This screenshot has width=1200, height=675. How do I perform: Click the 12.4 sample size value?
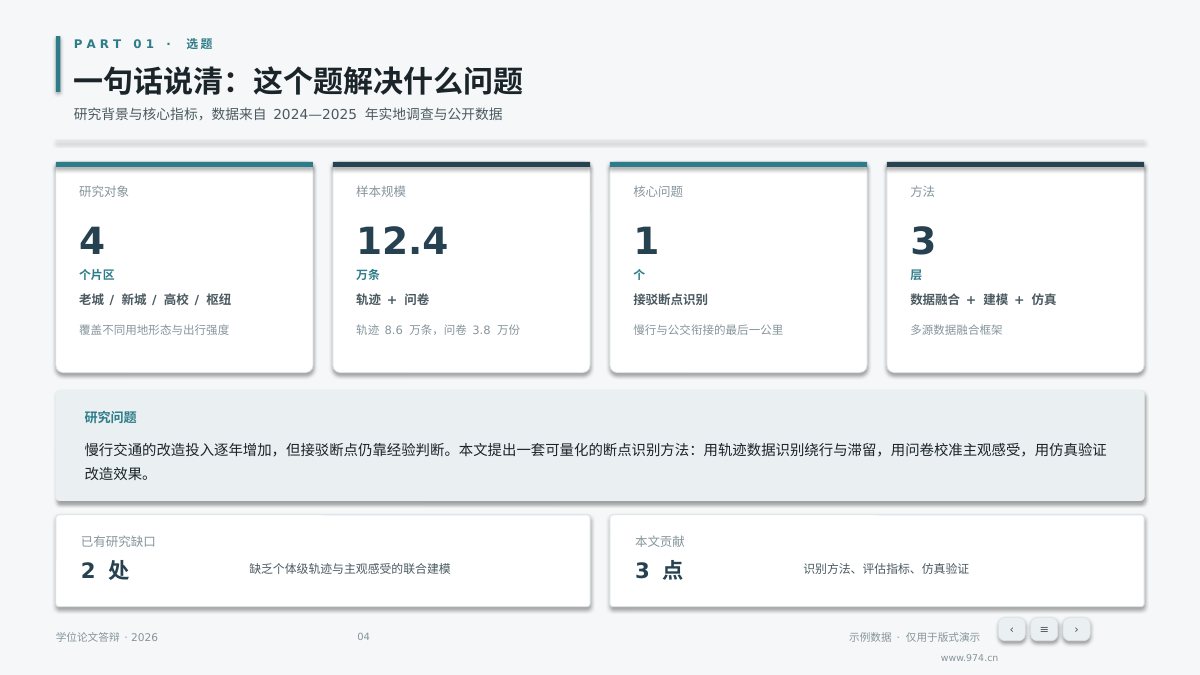coord(402,242)
